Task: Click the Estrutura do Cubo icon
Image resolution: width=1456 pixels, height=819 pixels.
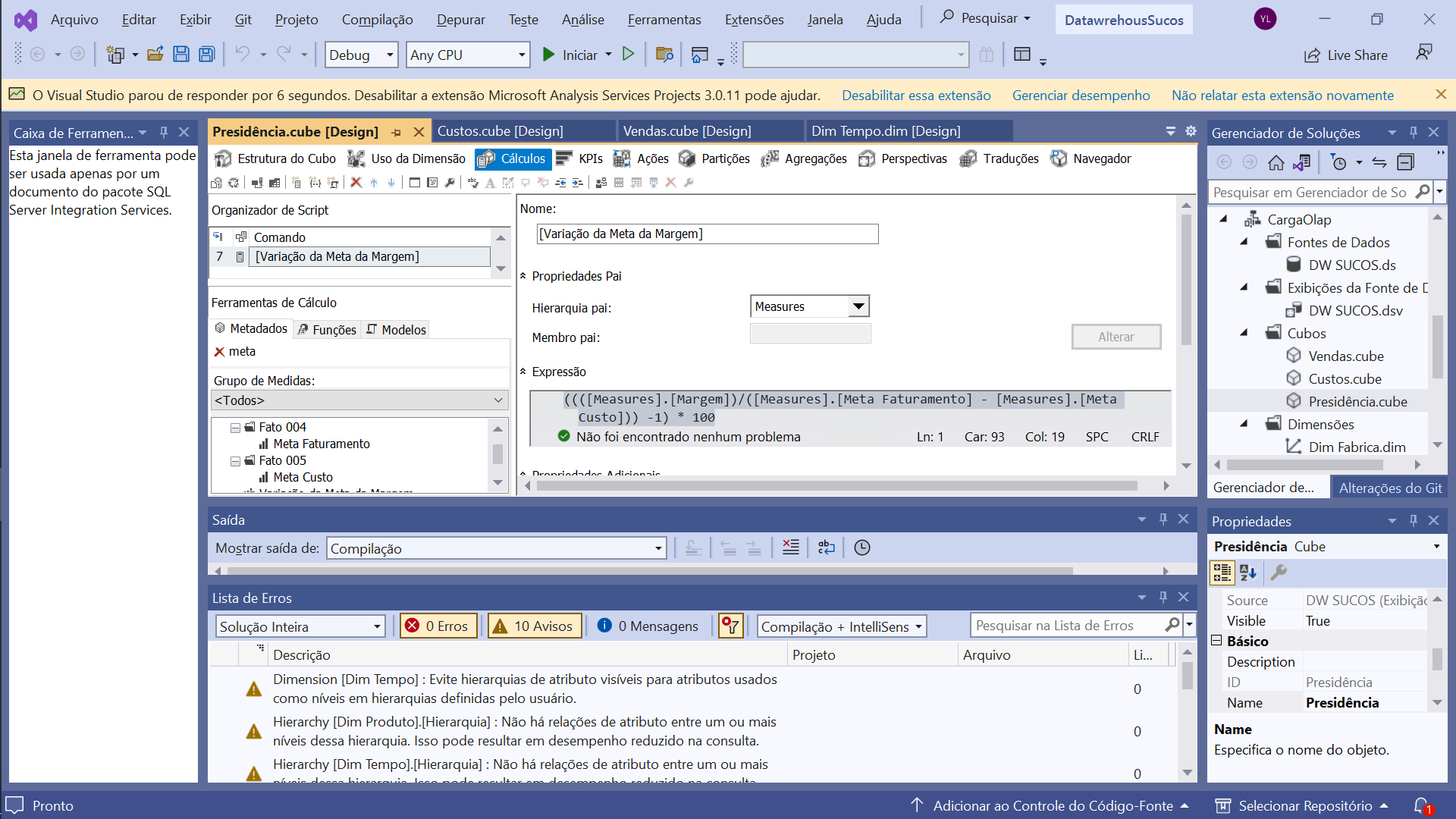Action: point(224,158)
